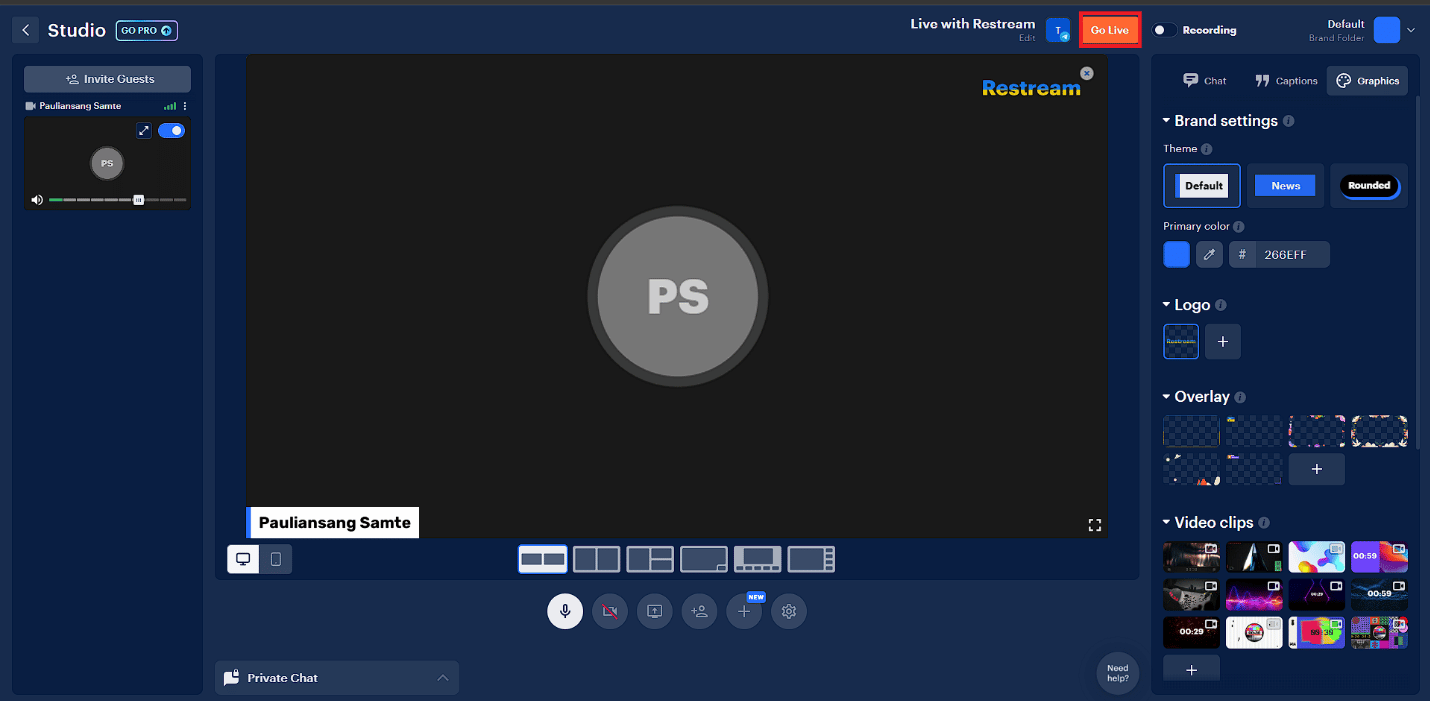Collapse the Overlay section

pyautogui.click(x=1166, y=397)
